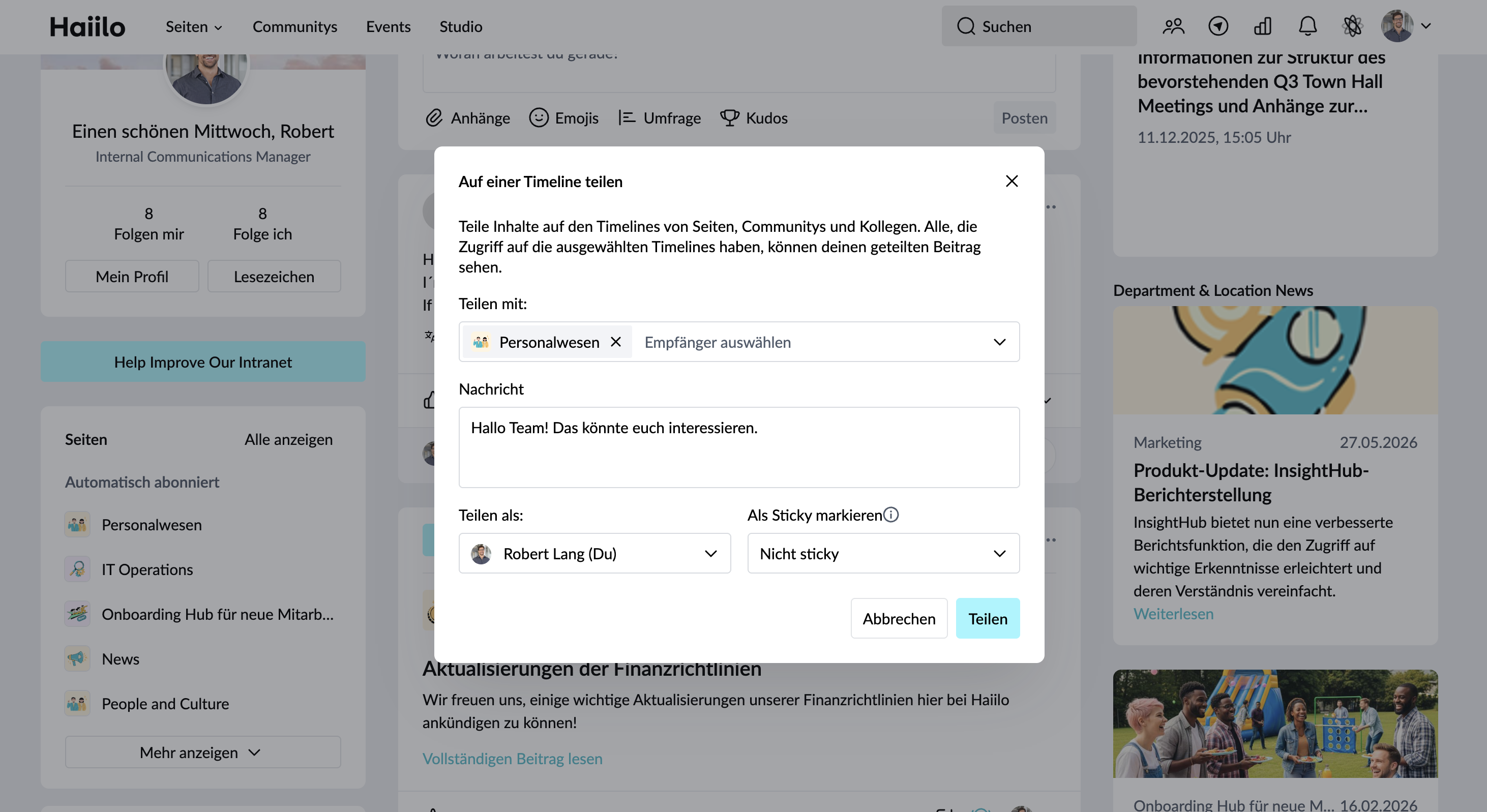Click Abbrechen in dialog

point(899,618)
